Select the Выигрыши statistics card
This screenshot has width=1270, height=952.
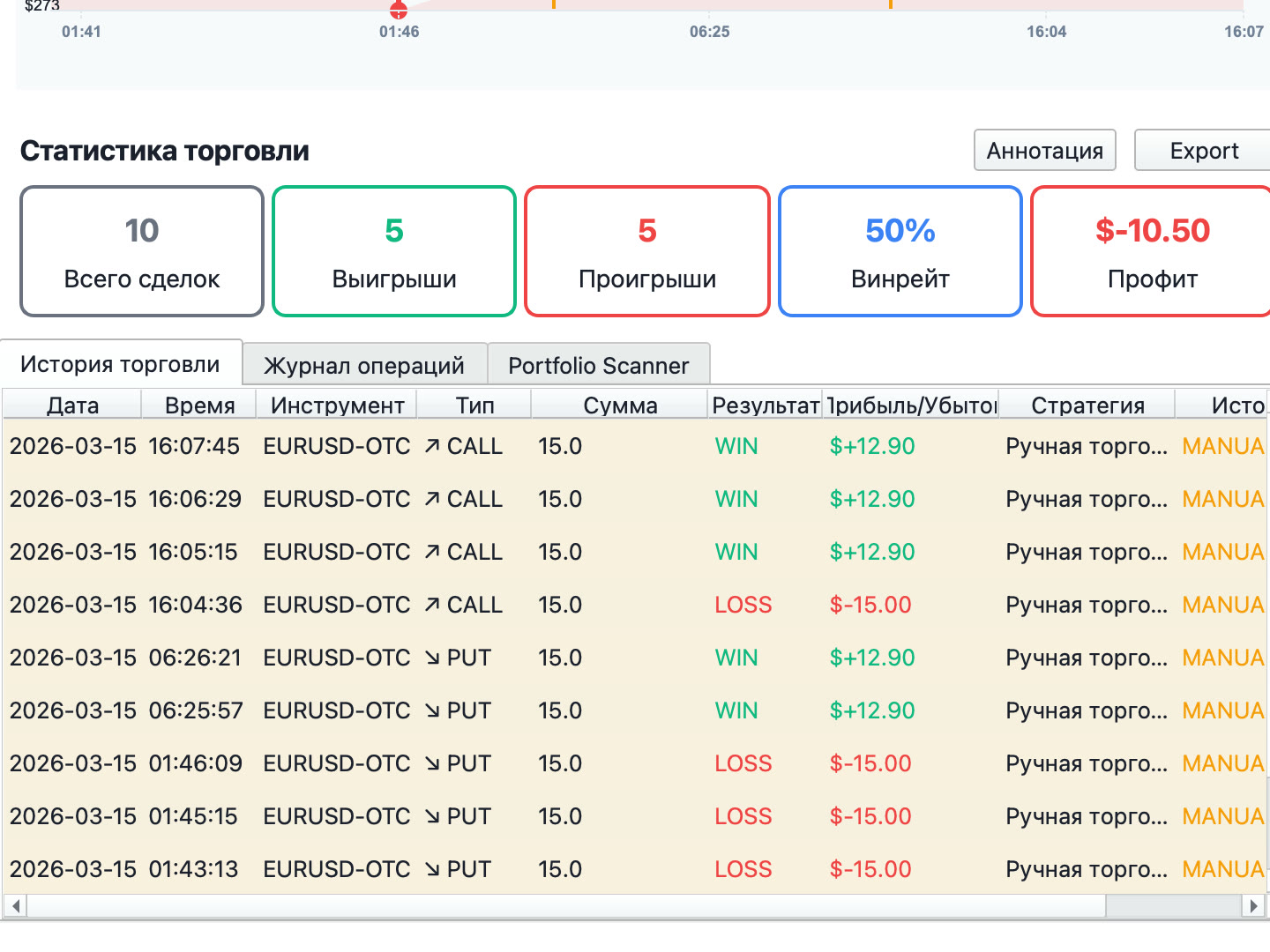[x=394, y=251]
